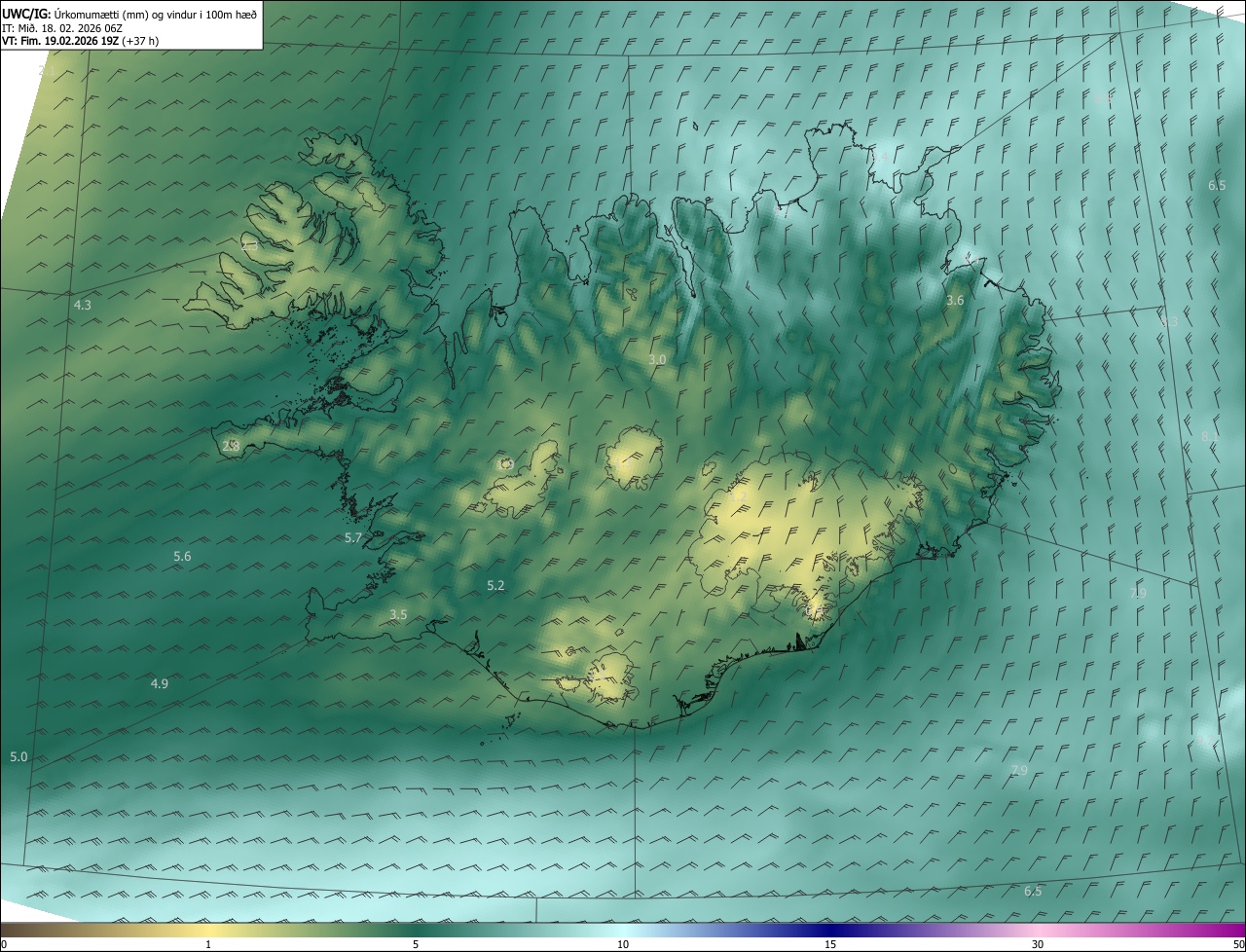
Task: Pick the yellow colorbar segment above 1
Action: point(208,930)
